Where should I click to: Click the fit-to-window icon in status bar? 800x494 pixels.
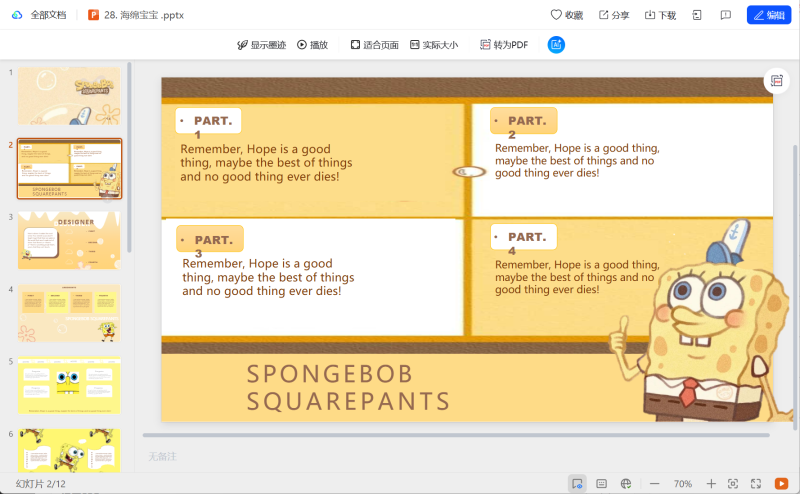(x=733, y=483)
